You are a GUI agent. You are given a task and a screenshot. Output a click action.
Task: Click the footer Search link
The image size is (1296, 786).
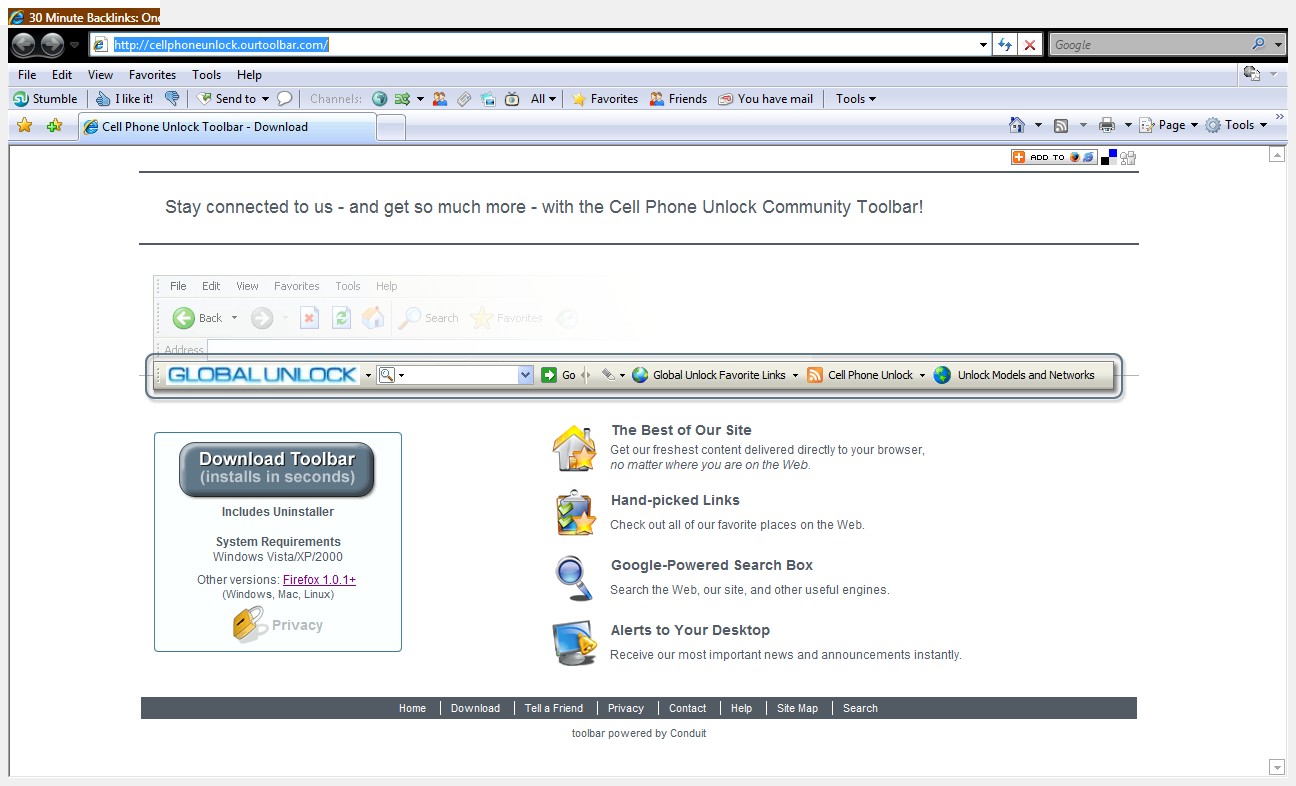coord(860,708)
